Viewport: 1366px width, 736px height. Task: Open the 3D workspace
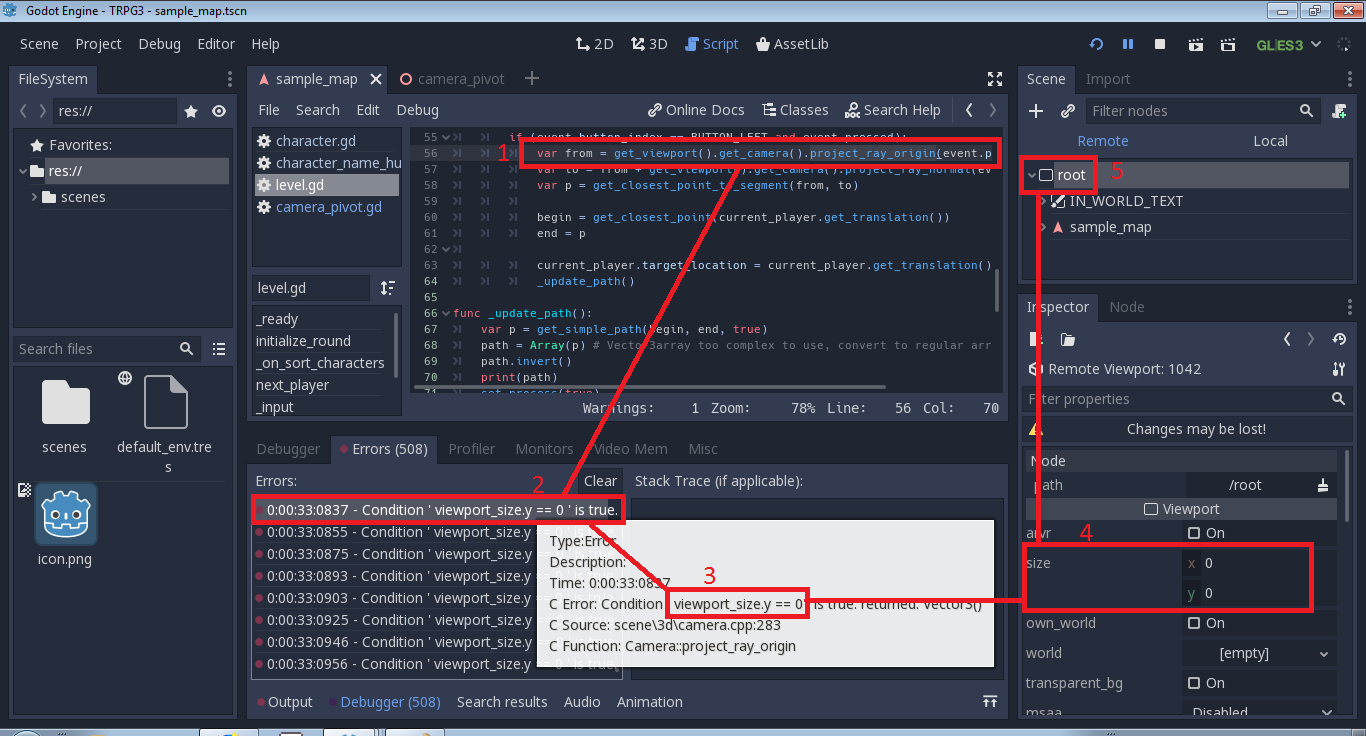pyautogui.click(x=648, y=43)
